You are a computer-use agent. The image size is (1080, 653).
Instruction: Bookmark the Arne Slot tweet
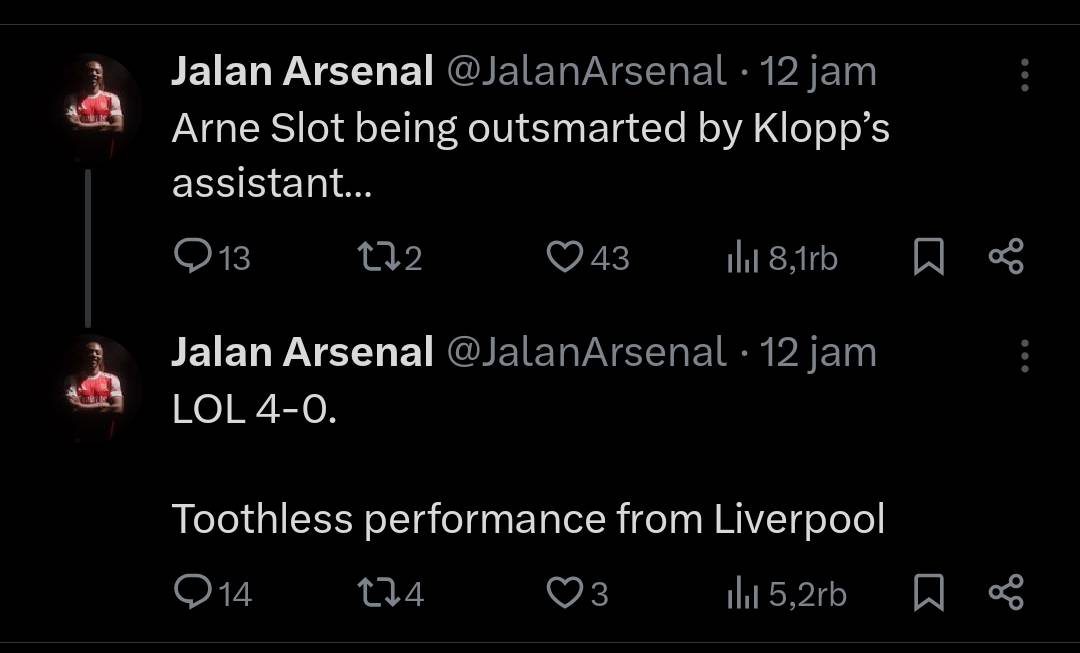click(929, 258)
